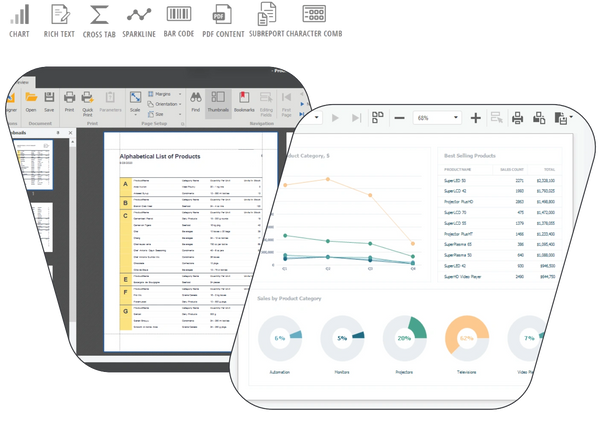
Task: Click the Preview ribbon tab
Action: (22, 82)
